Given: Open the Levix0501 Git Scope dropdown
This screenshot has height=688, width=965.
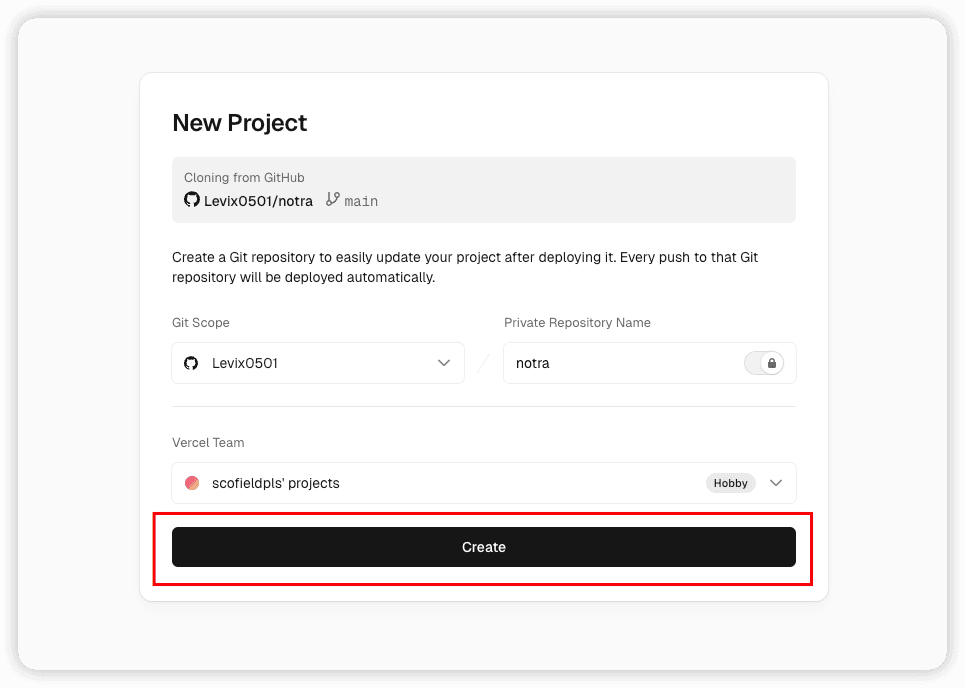Looking at the screenshot, I should click(x=317, y=363).
